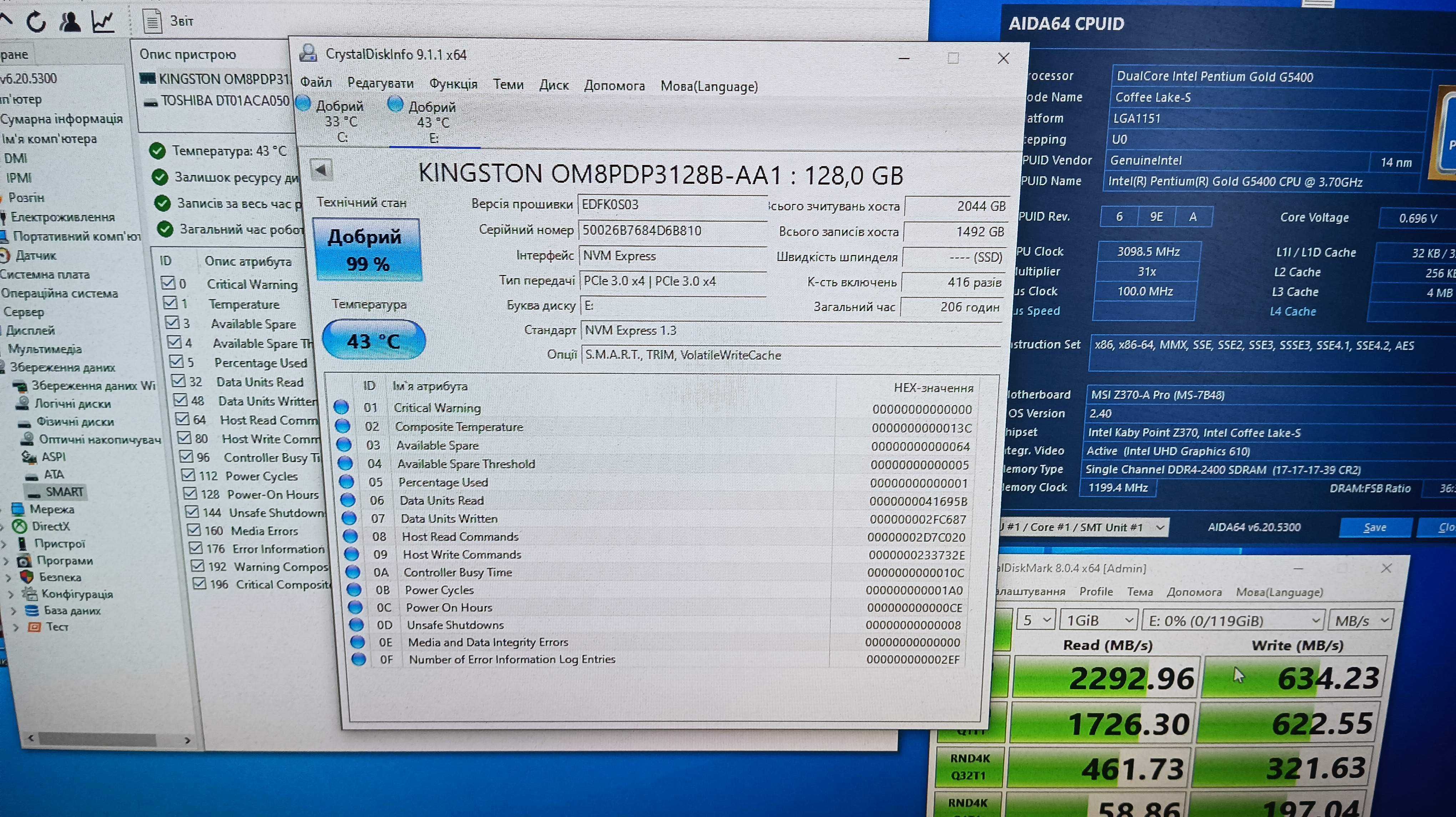Open ATA node in AIDA64 tree
Screen dimensions: 1456x817
click(46, 474)
